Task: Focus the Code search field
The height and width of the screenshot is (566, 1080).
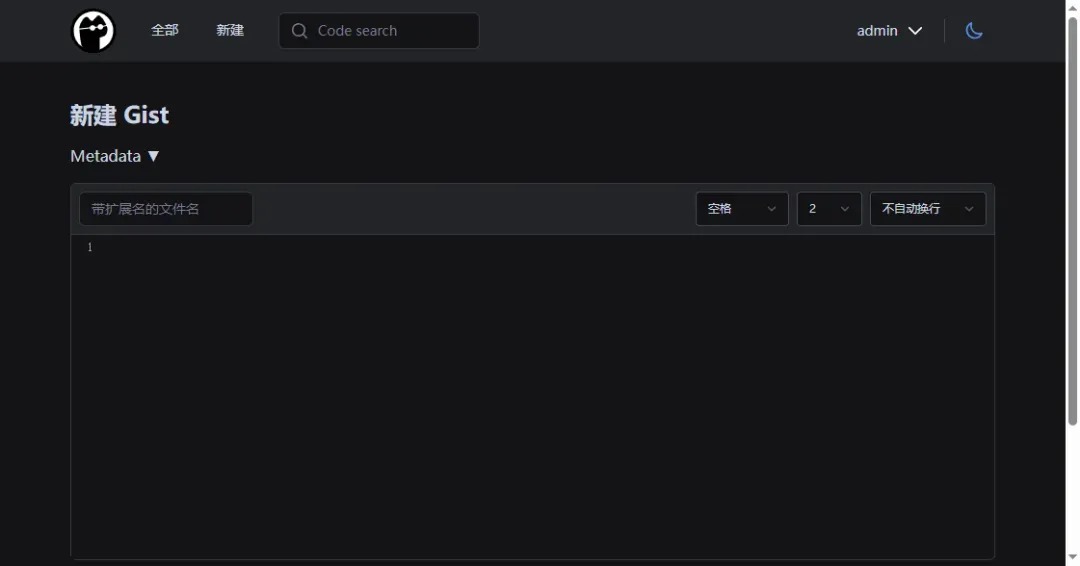Action: [x=390, y=31]
